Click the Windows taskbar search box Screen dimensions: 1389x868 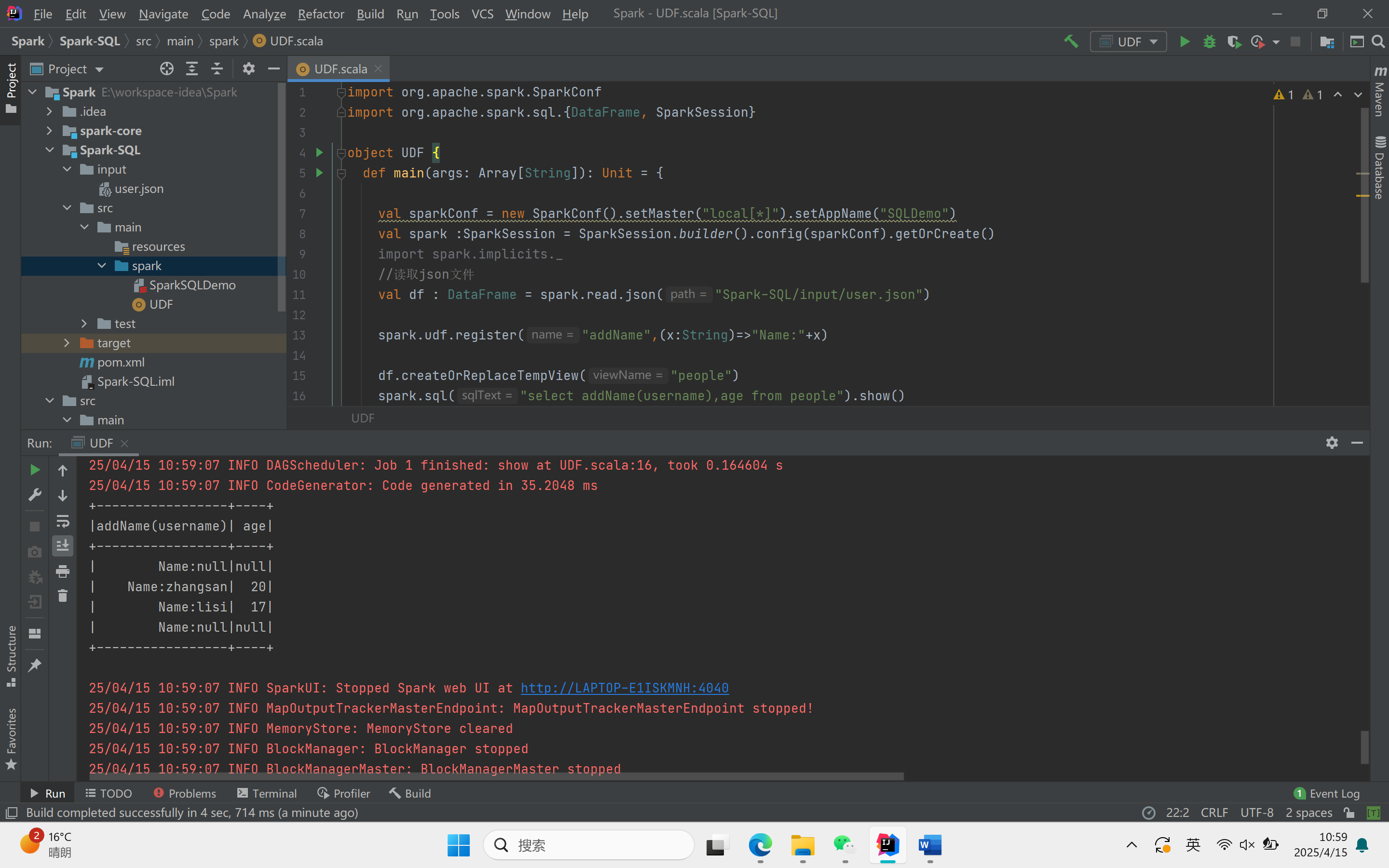point(588,844)
